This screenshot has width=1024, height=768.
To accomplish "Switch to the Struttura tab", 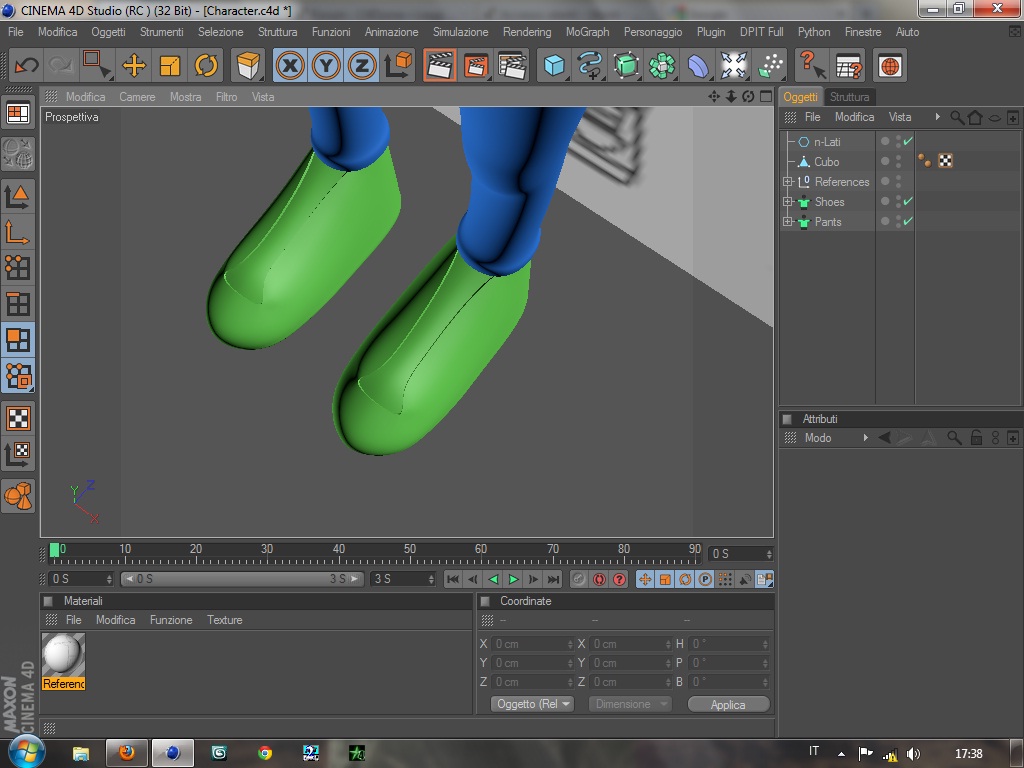I will (x=849, y=97).
